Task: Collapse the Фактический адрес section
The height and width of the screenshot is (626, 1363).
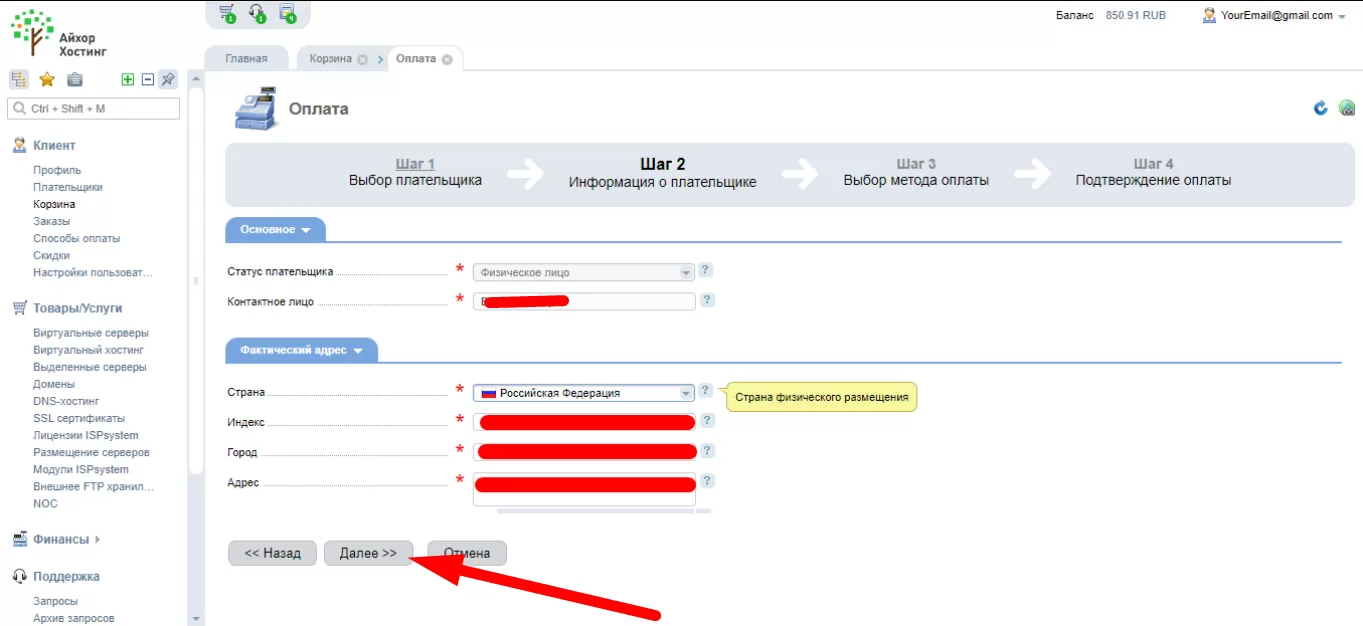Action: point(302,350)
